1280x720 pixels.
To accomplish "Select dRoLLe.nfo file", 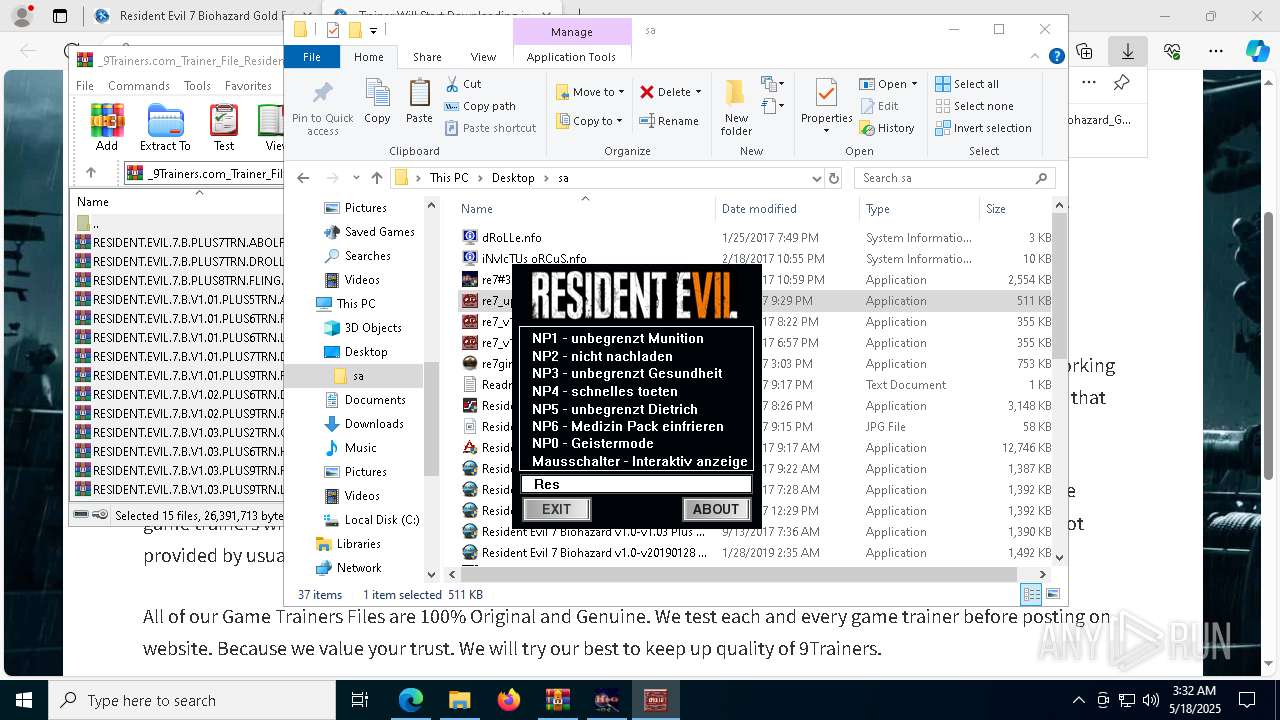I will (x=512, y=237).
